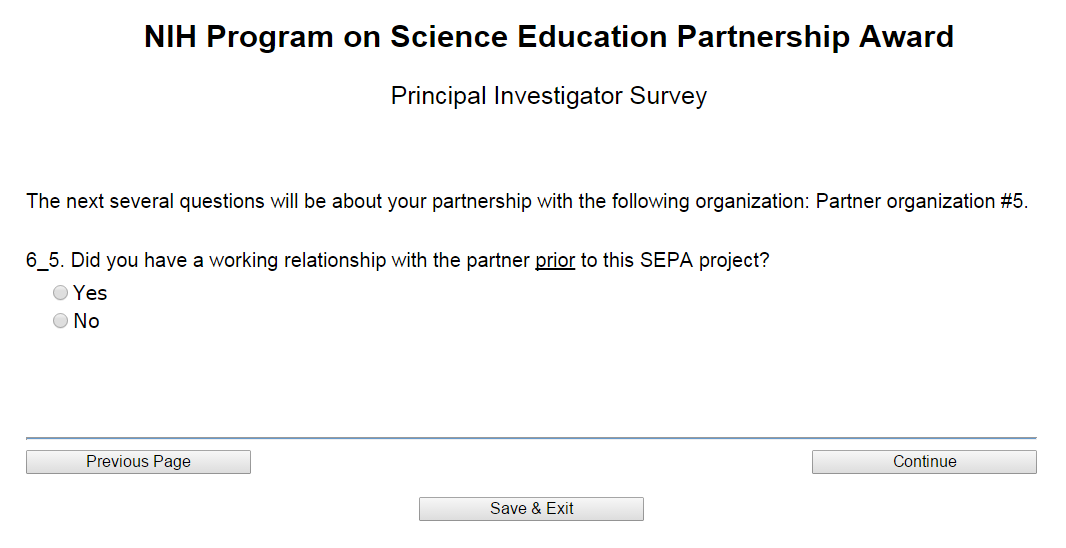
Task: Select the No radio button
Action: 61,321
